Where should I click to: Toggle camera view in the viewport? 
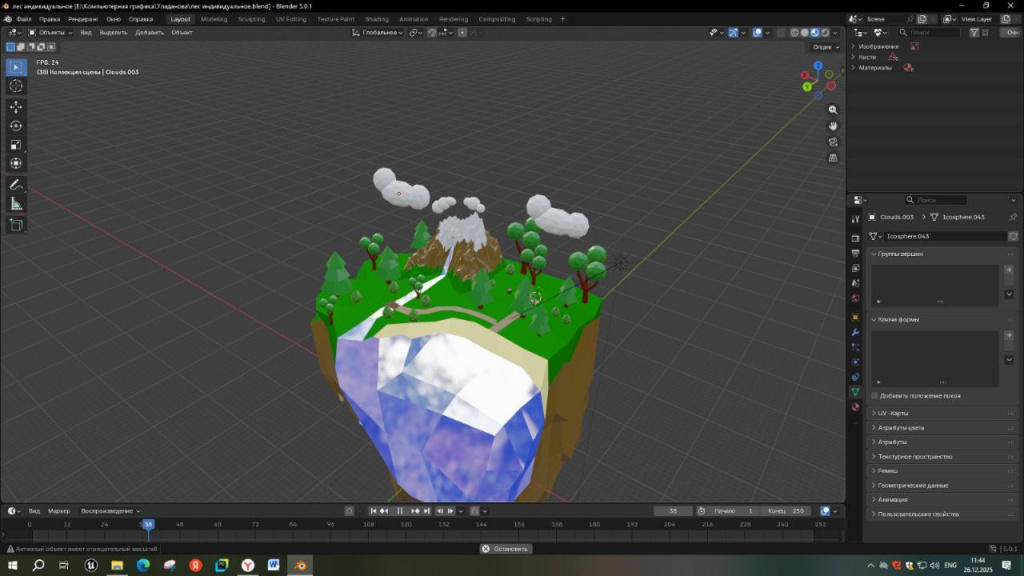pos(833,142)
